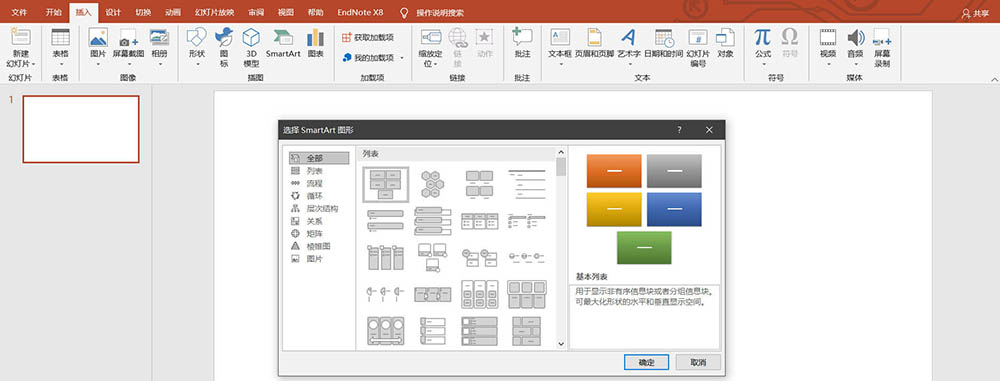Close the SmartArt dialog
The image size is (1000, 381).
point(709,130)
